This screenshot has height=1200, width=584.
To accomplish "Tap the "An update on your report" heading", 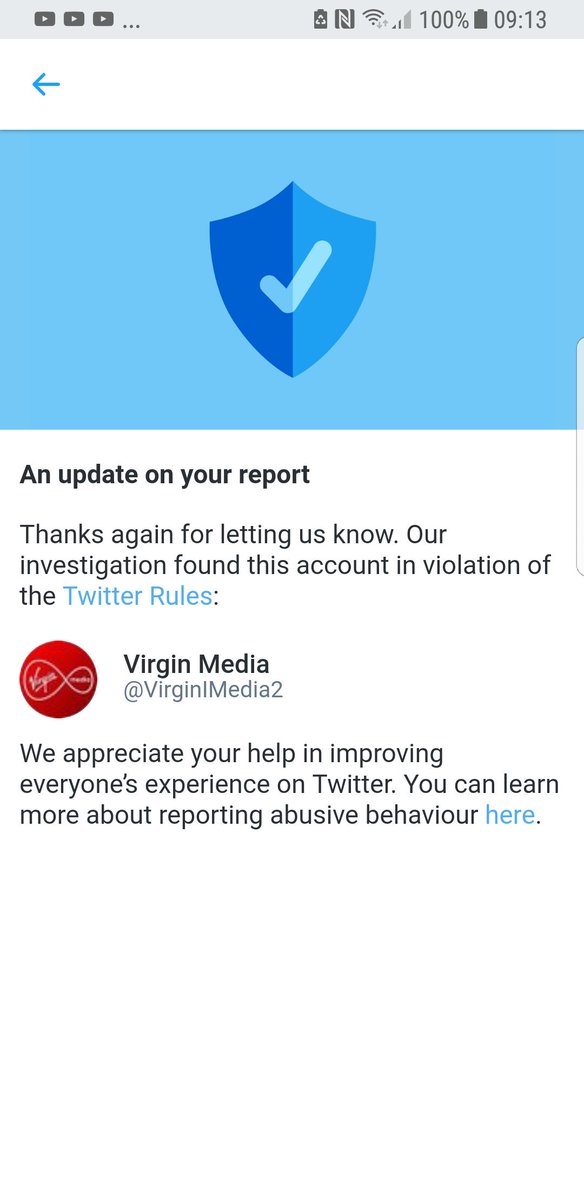I will pos(165,474).
